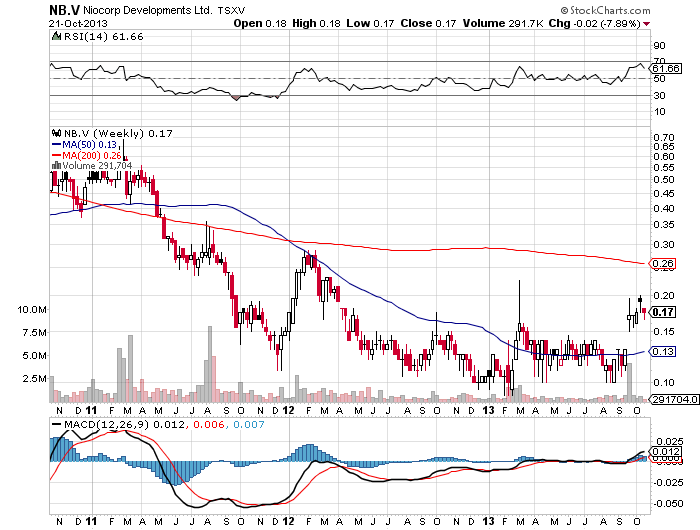Image resolution: width=700 pixels, height=530 pixels.
Task: Click the 90 RSI axis label
Action: click(x=659, y=46)
